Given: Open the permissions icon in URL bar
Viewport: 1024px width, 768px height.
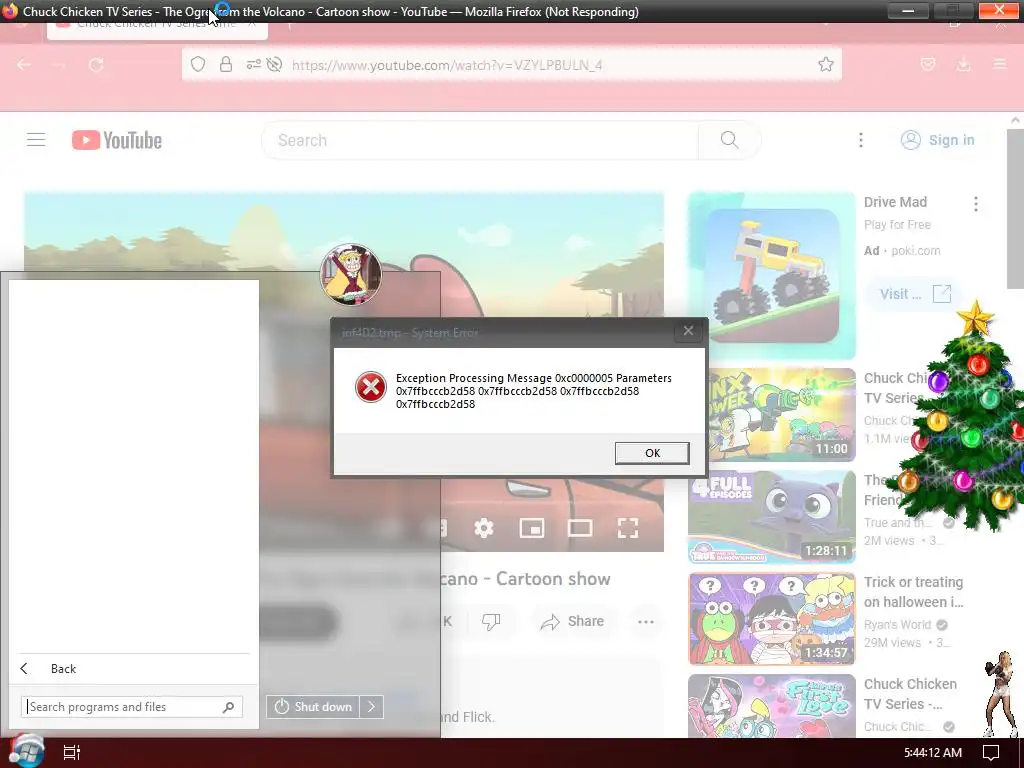Looking at the screenshot, I should [x=253, y=64].
